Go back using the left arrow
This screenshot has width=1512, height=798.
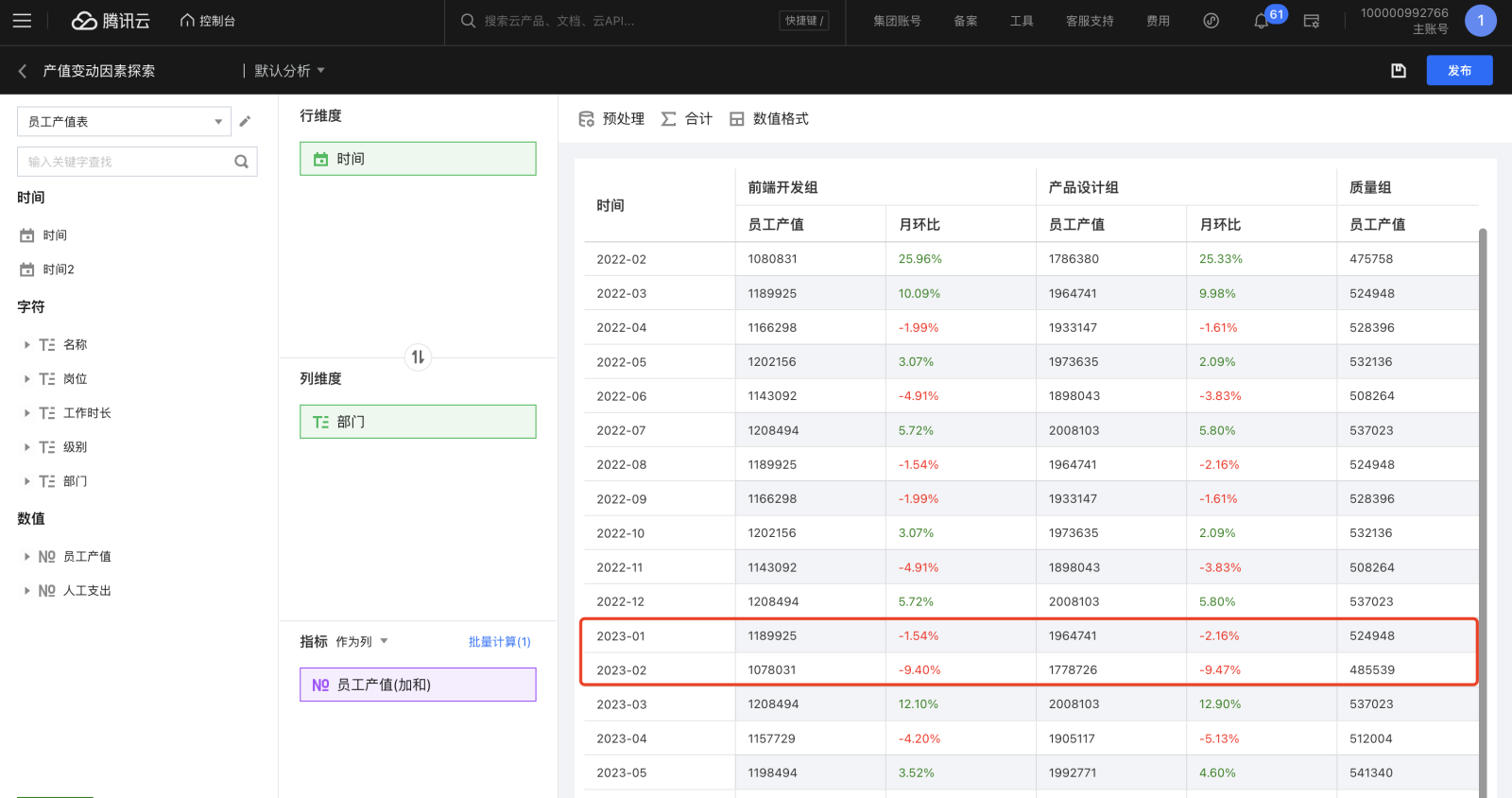(x=23, y=71)
